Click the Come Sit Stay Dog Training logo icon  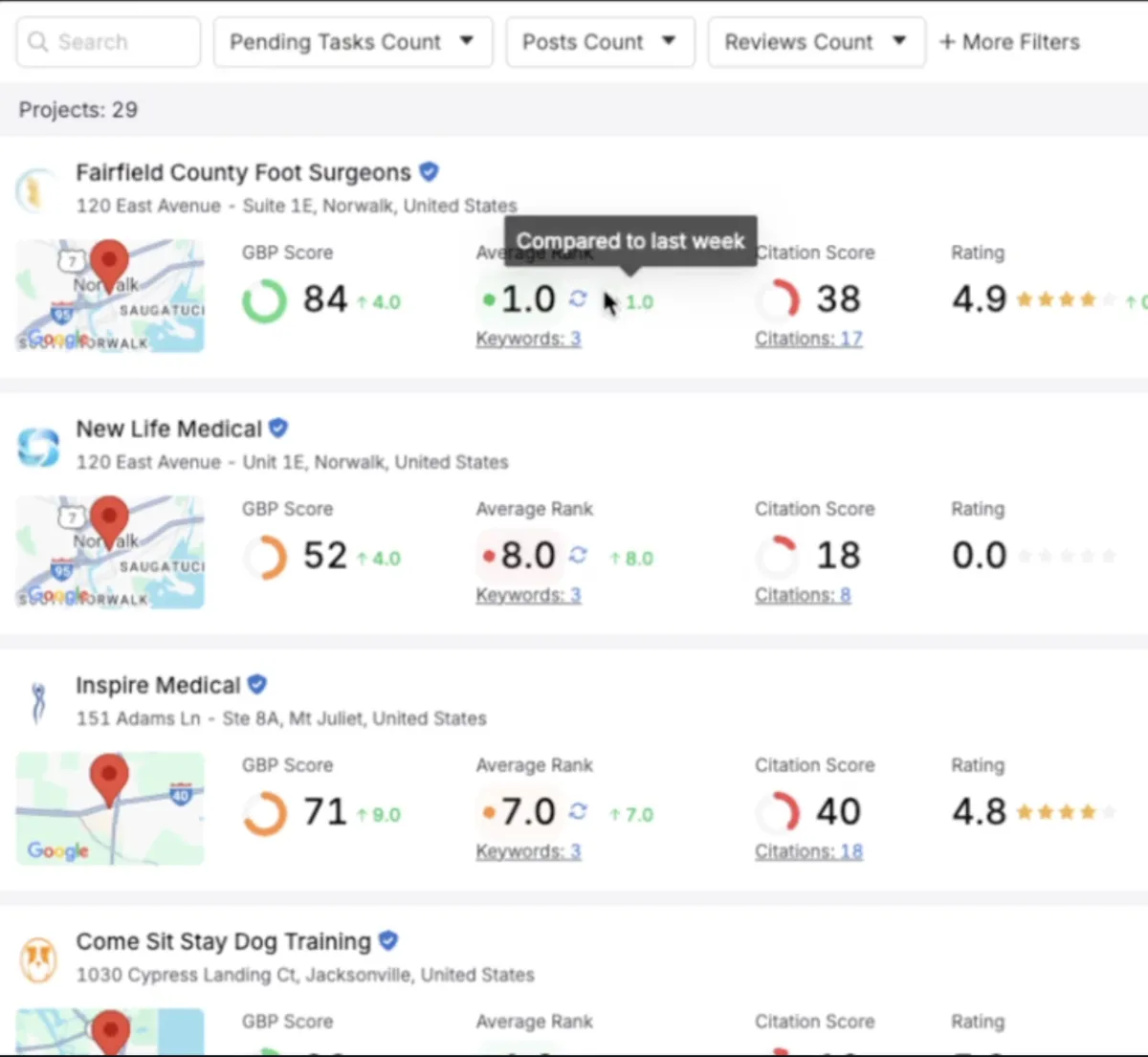[x=38, y=959]
